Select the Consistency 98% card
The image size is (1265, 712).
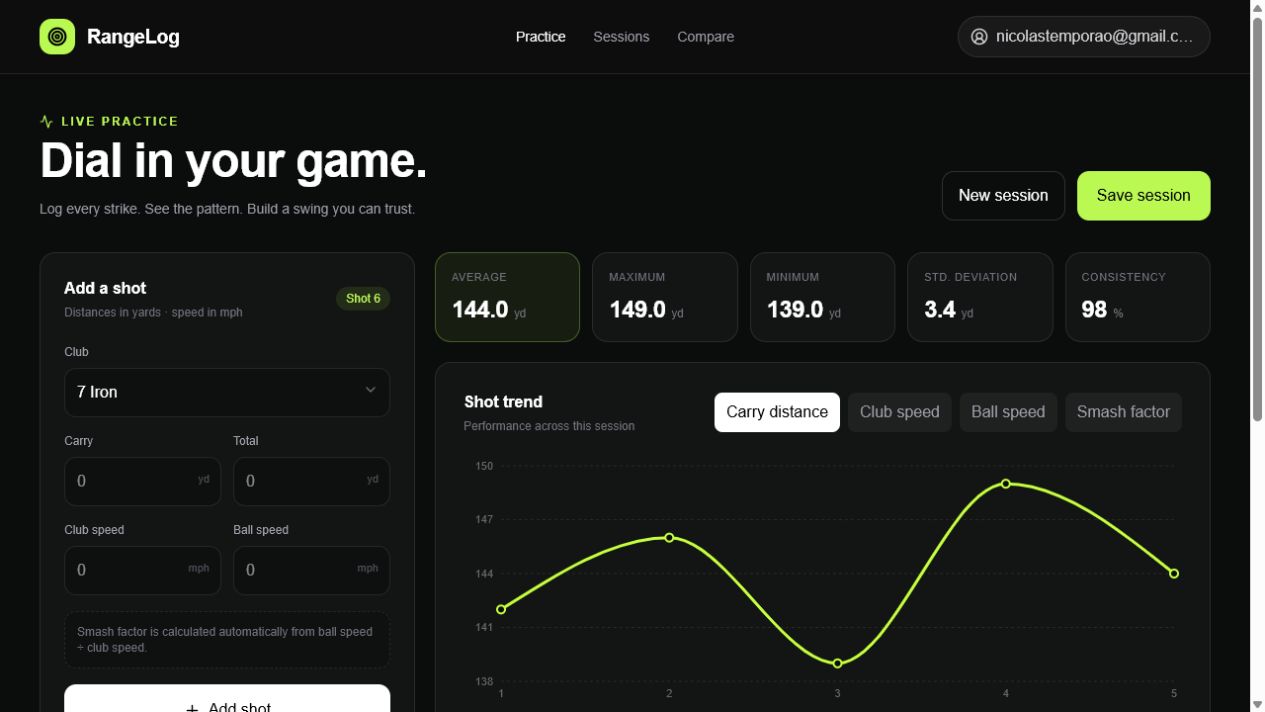(1138, 297)
